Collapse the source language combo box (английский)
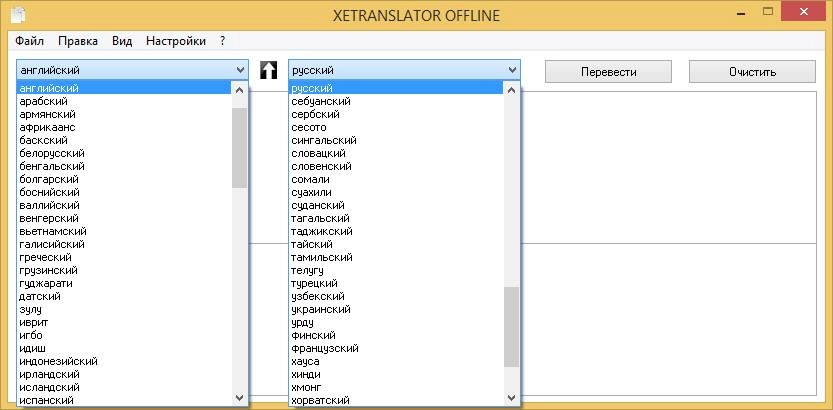 (132, 70)
